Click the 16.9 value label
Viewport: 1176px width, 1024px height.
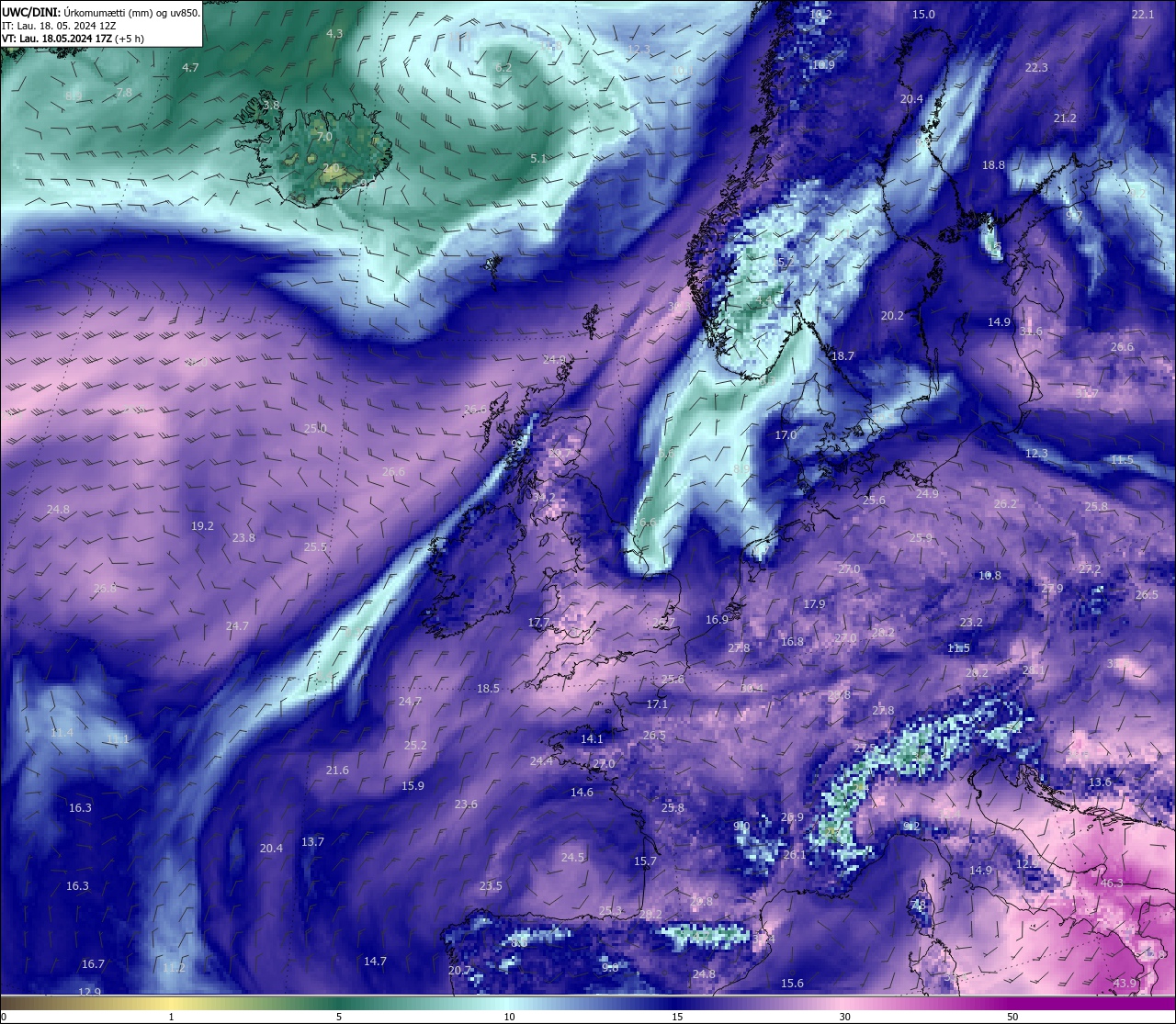(717, 620)
